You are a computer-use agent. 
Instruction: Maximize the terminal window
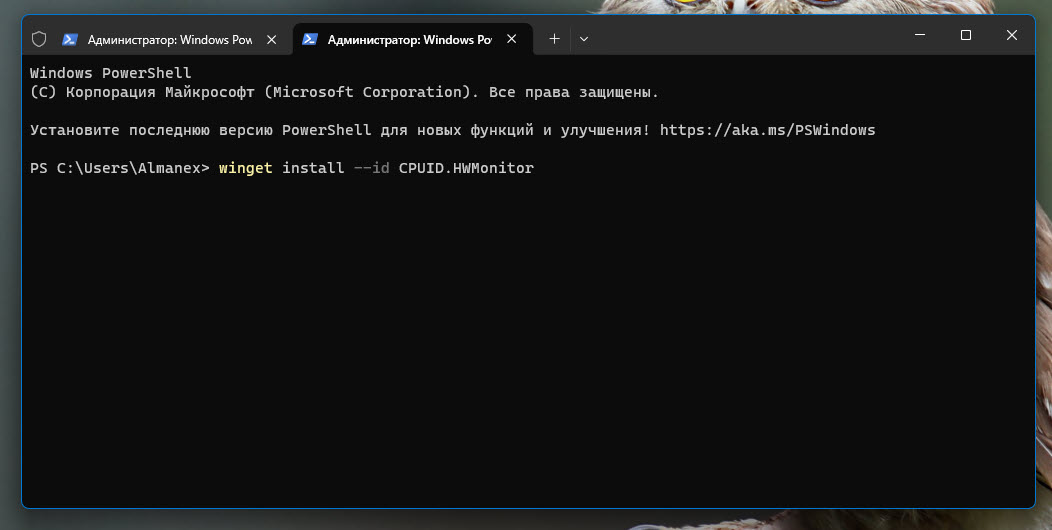(x=965, y=35)
